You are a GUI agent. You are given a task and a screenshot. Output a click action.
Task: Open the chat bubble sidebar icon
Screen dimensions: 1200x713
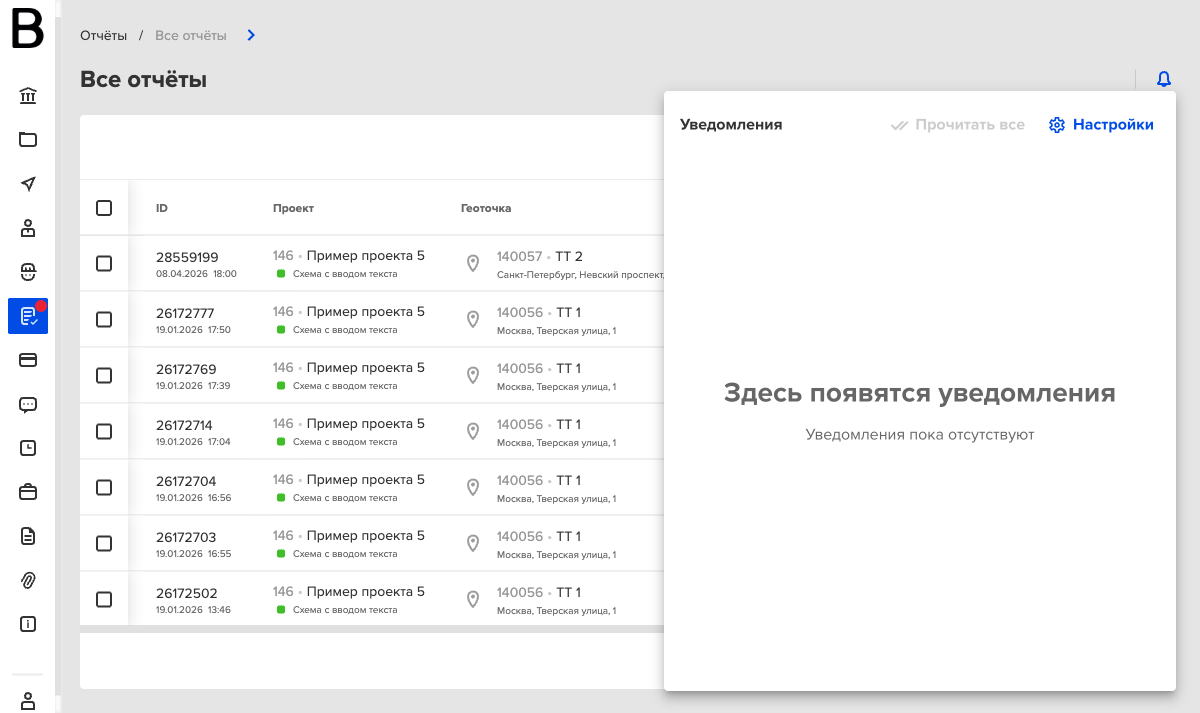click(28, 404)
